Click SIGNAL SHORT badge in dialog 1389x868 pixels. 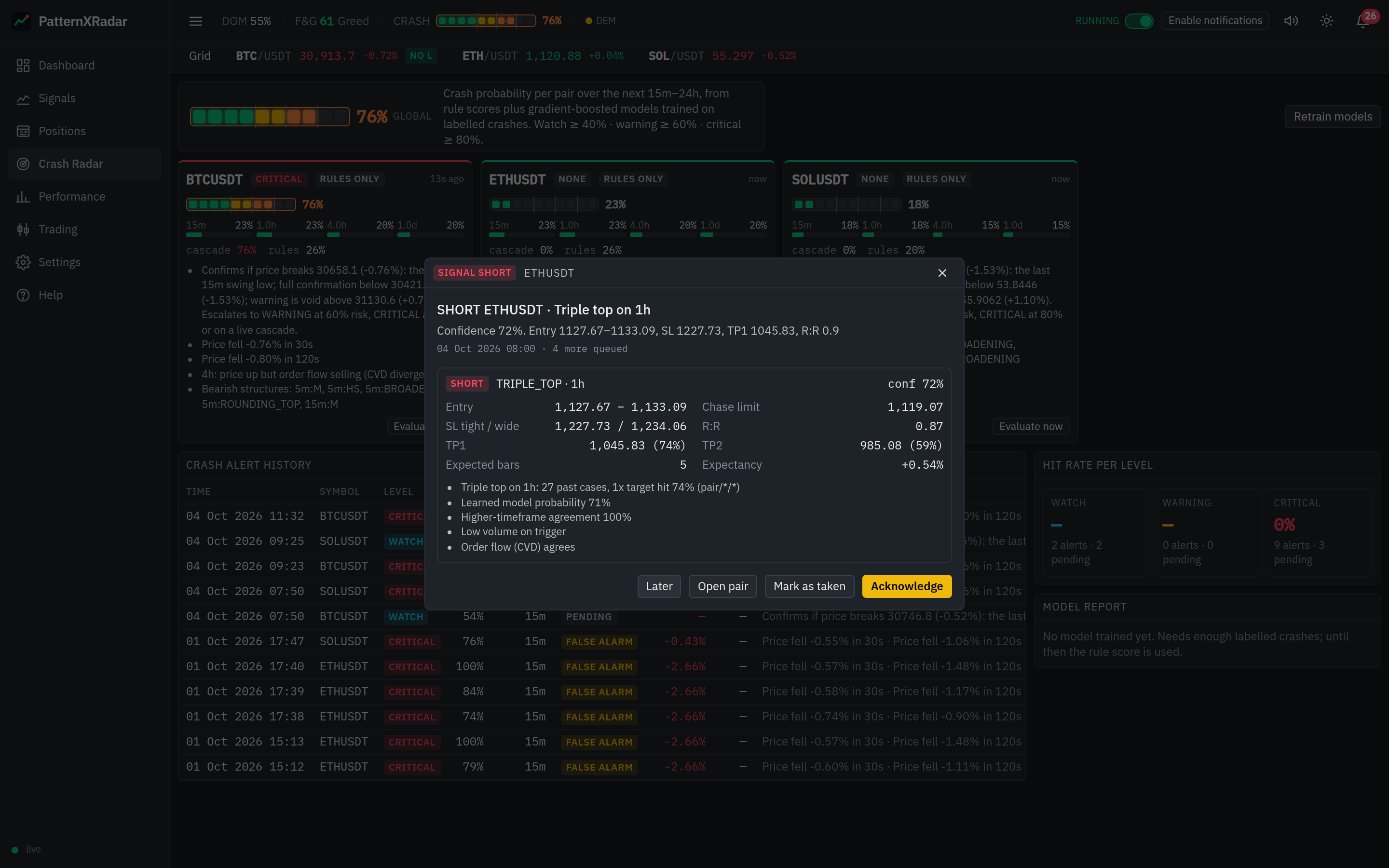474,272
